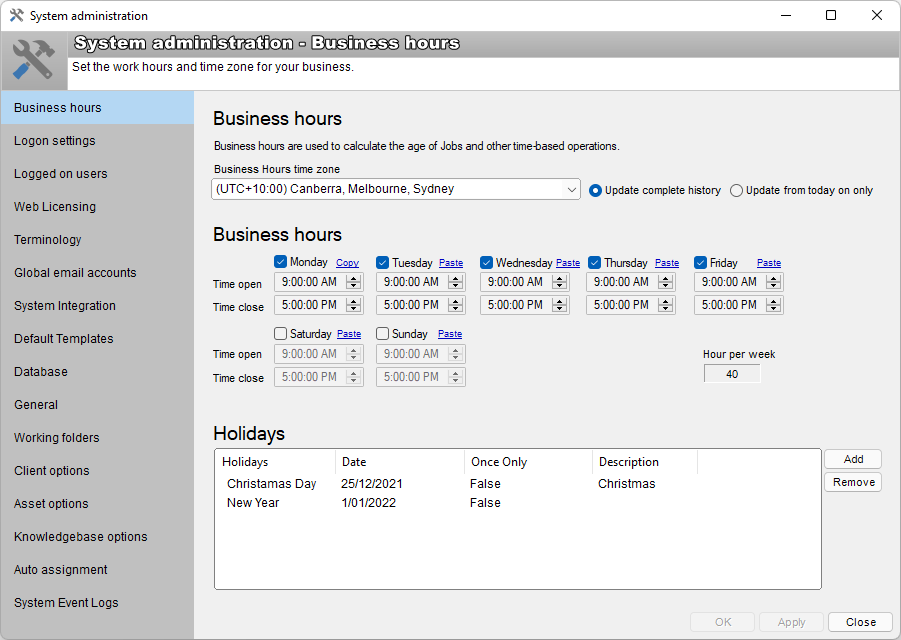901x640 pixels.
Task: Select Working folders in sidebar
Action: point(97,438)
